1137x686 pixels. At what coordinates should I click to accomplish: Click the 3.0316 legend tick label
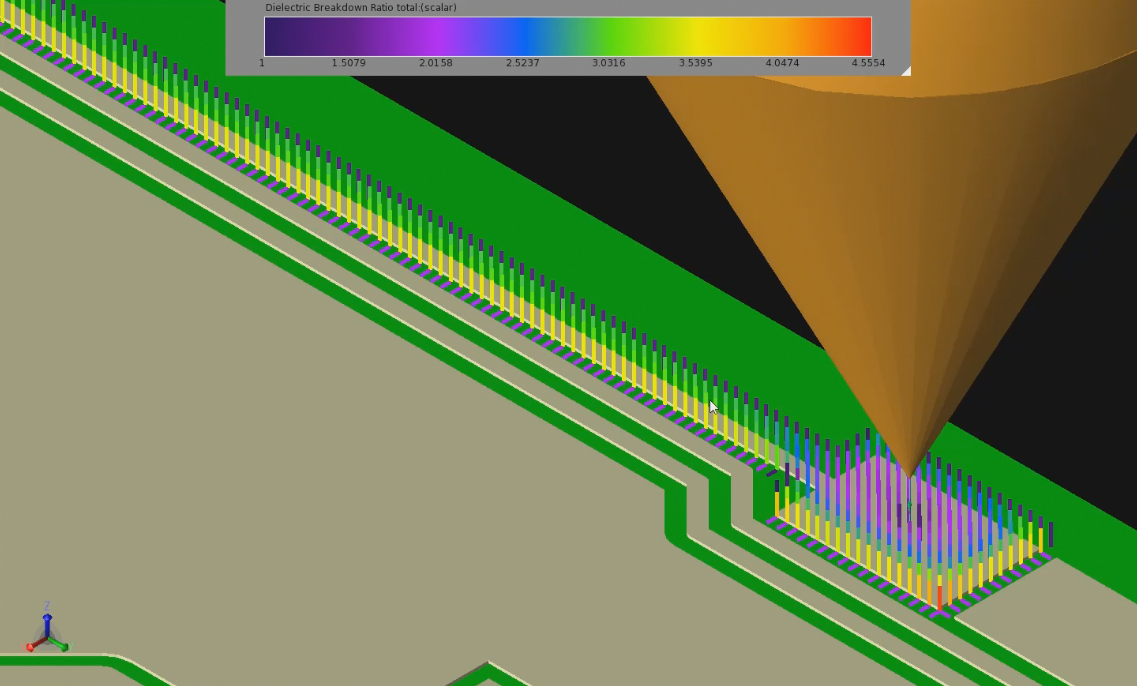point(609,62)
